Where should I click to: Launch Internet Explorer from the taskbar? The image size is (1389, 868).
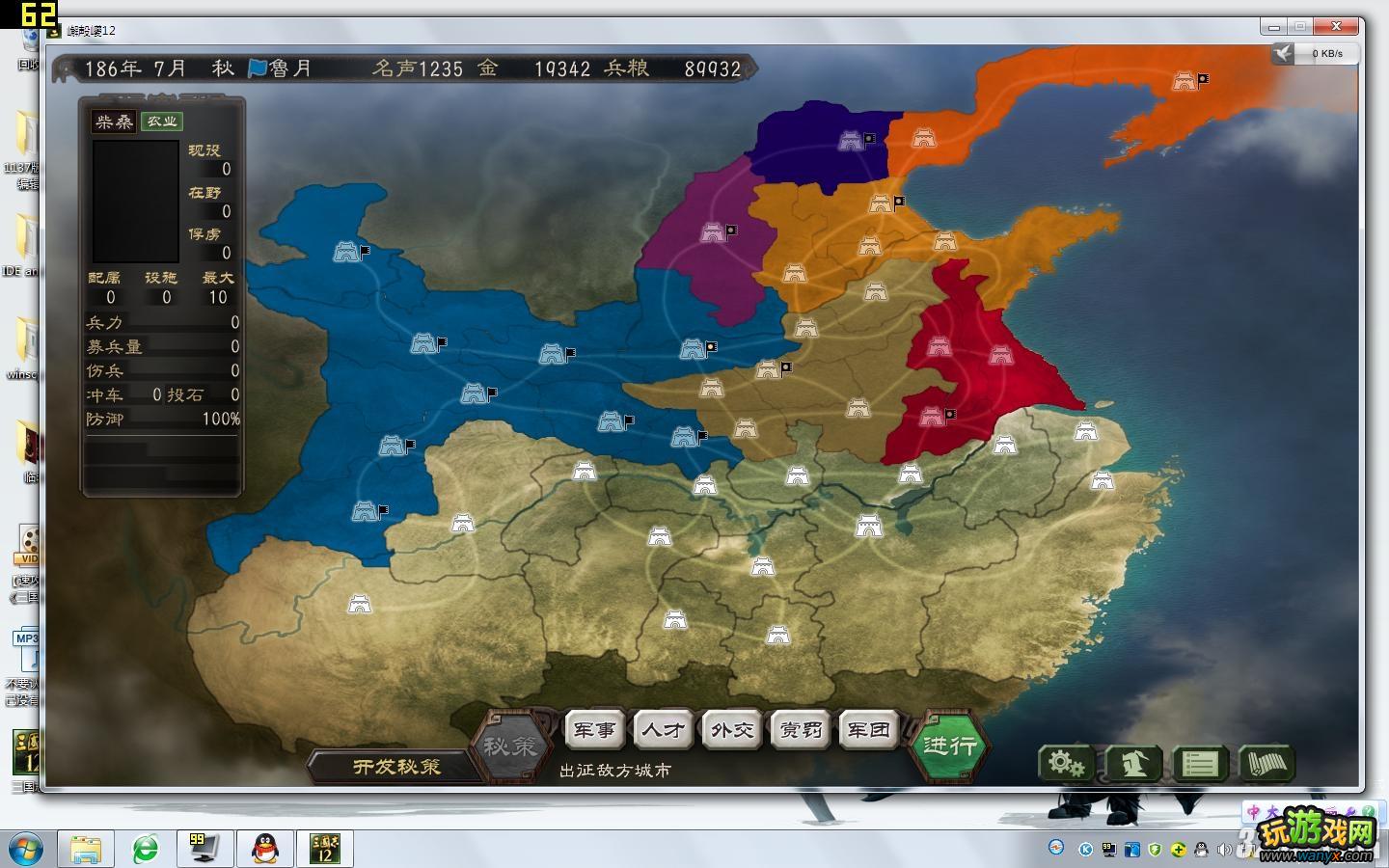(x=146, y=849)
